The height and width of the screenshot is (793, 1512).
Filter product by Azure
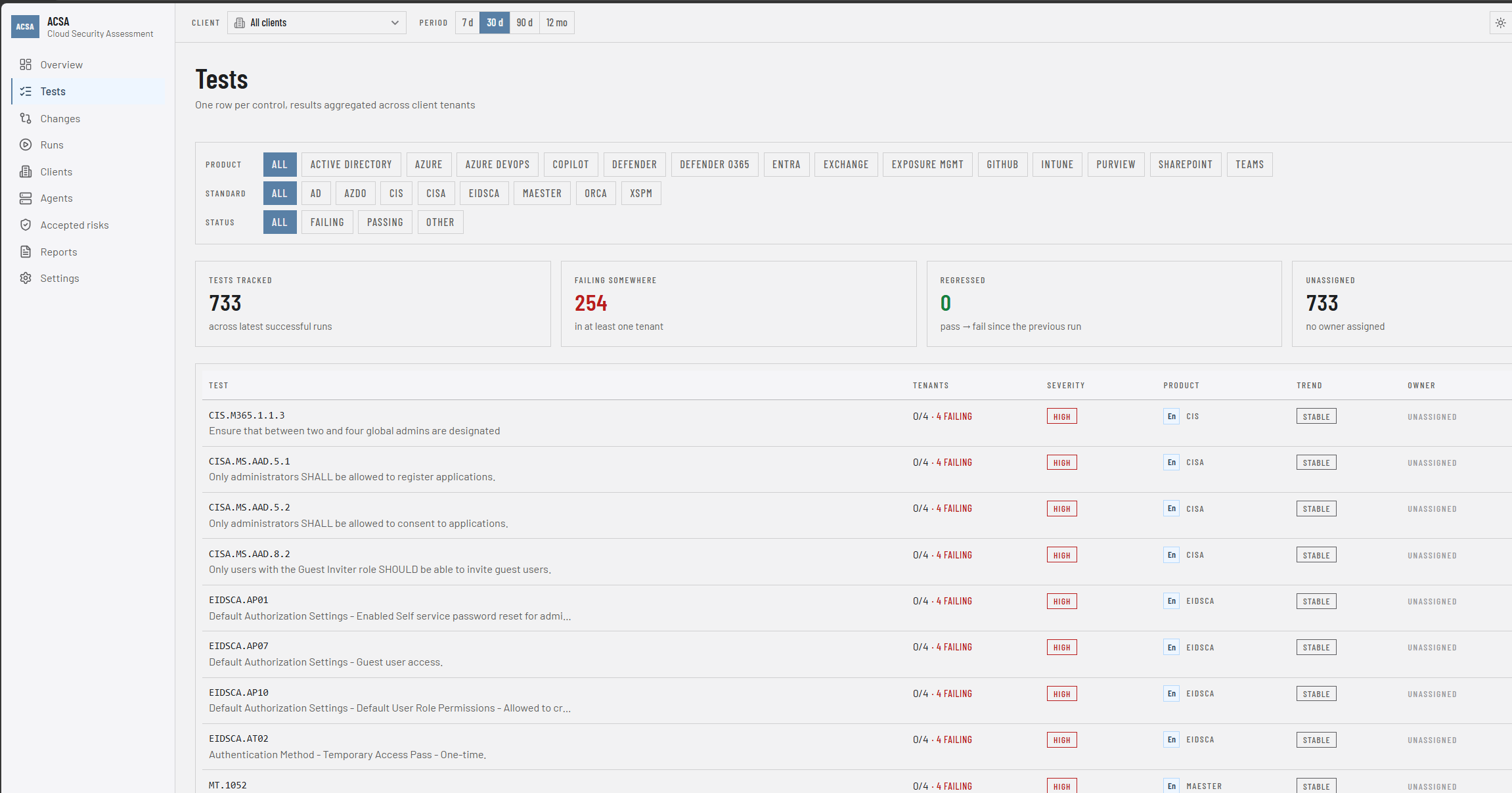point(429,164)
